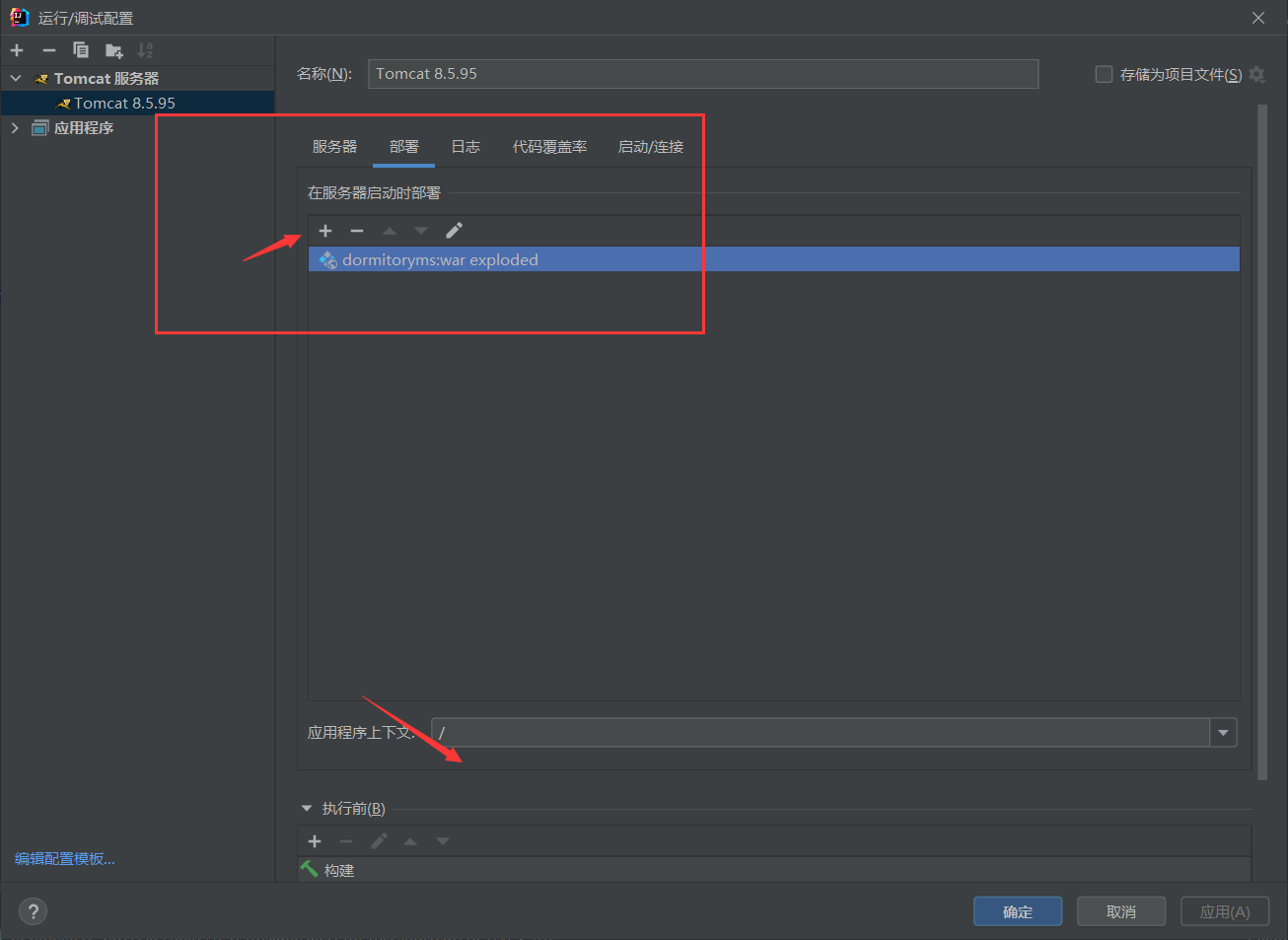Click the hammer icon next to 构建

[309, 869]
